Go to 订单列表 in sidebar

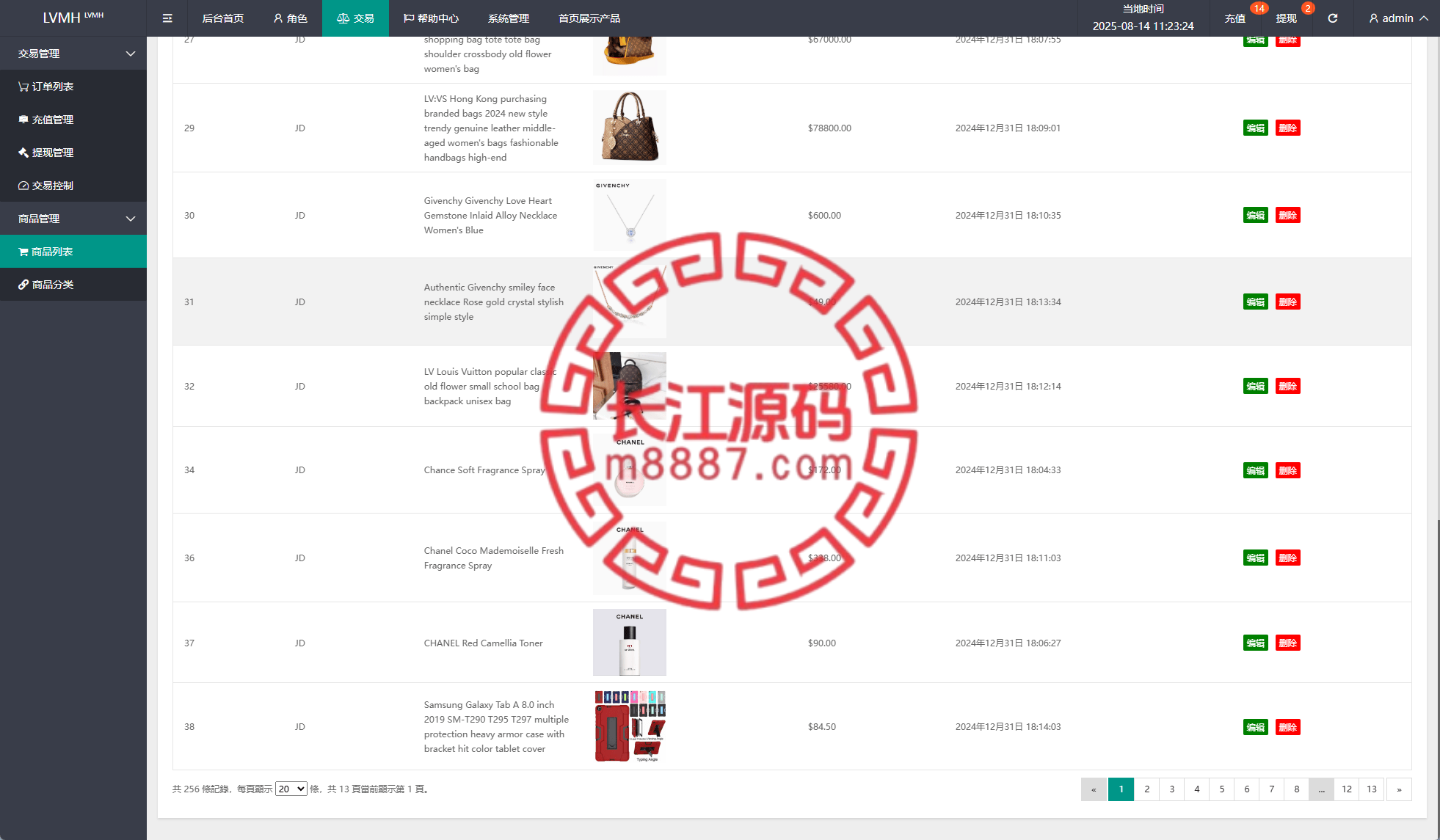[73, 87]
